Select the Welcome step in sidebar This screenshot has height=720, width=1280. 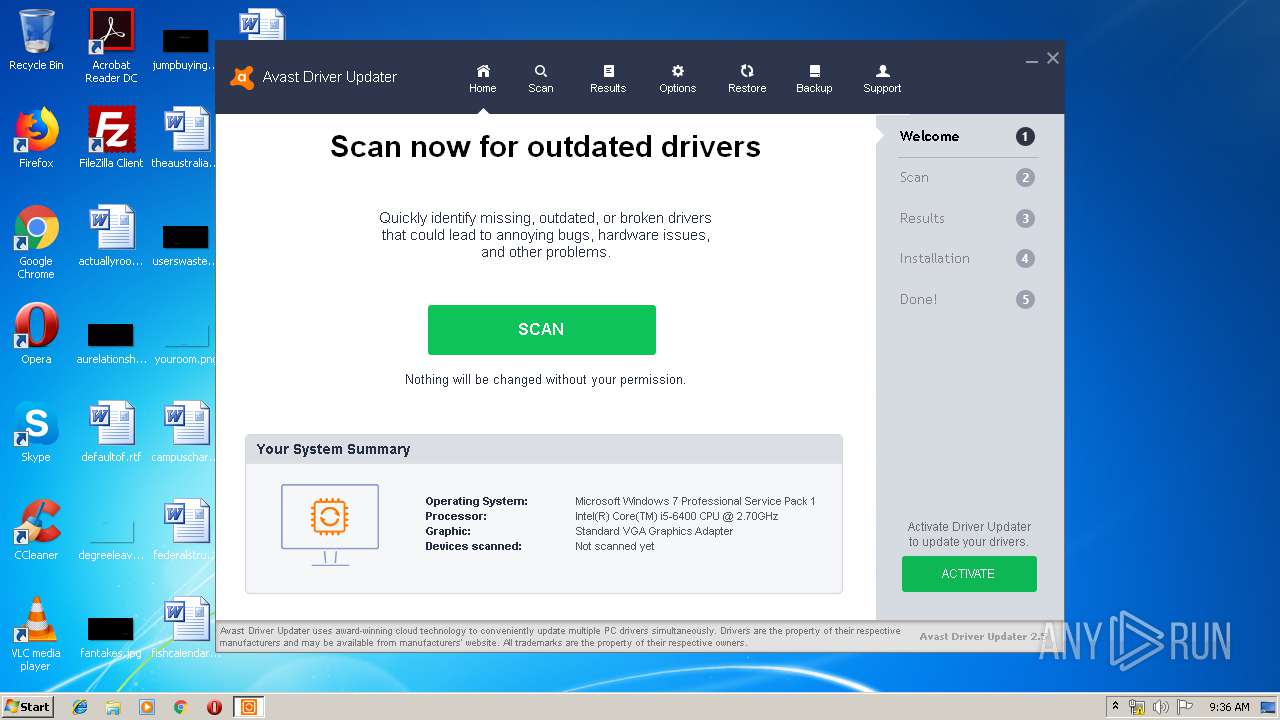click(967, 137)
